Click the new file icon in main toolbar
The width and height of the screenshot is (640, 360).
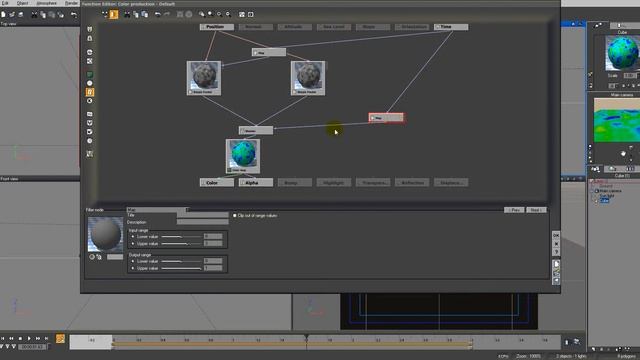3,15
